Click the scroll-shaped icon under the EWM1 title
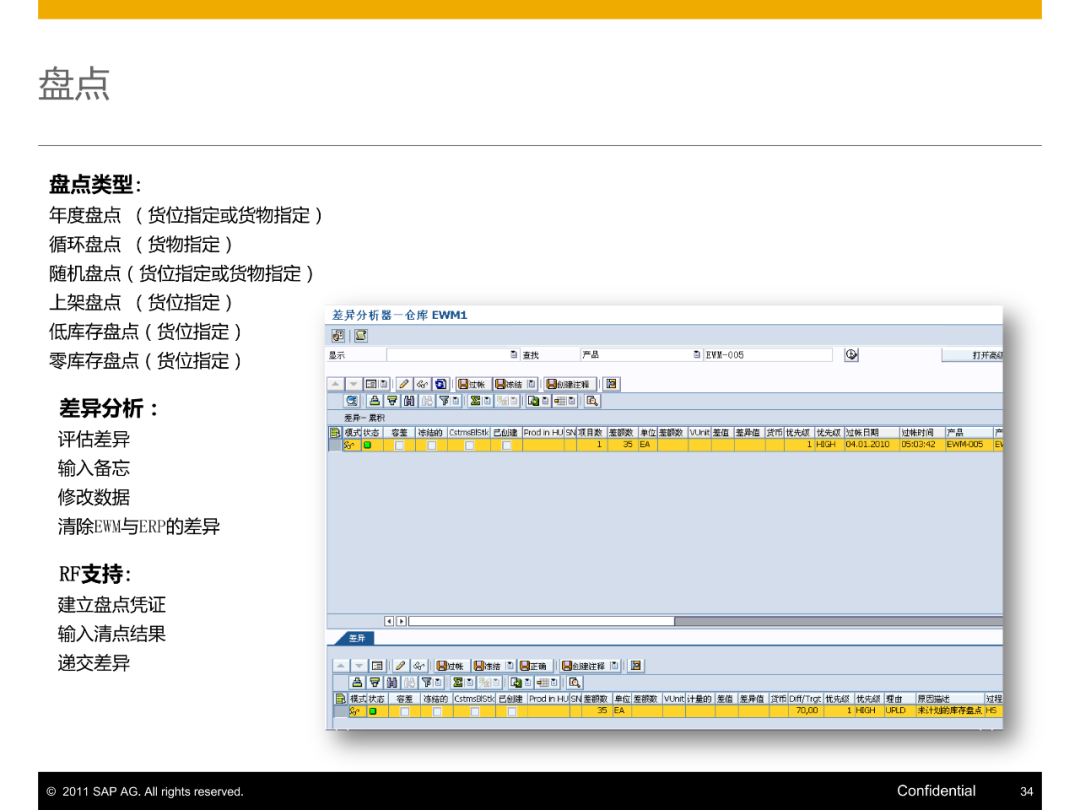Image resolution: width=1080 pixels, height=810 pixels. click(x=360, y=335)
